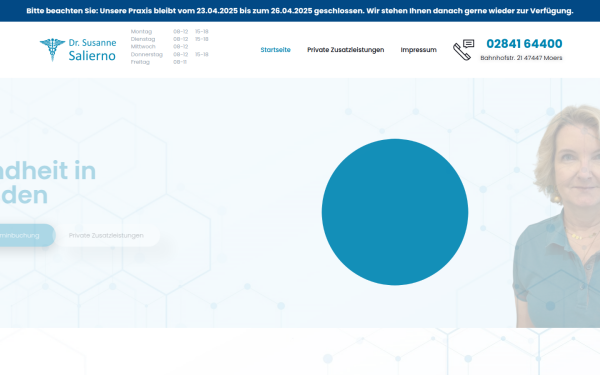Click the closure notice banner text
This screenshot has width=600, height=375.
tap(300, 11)
